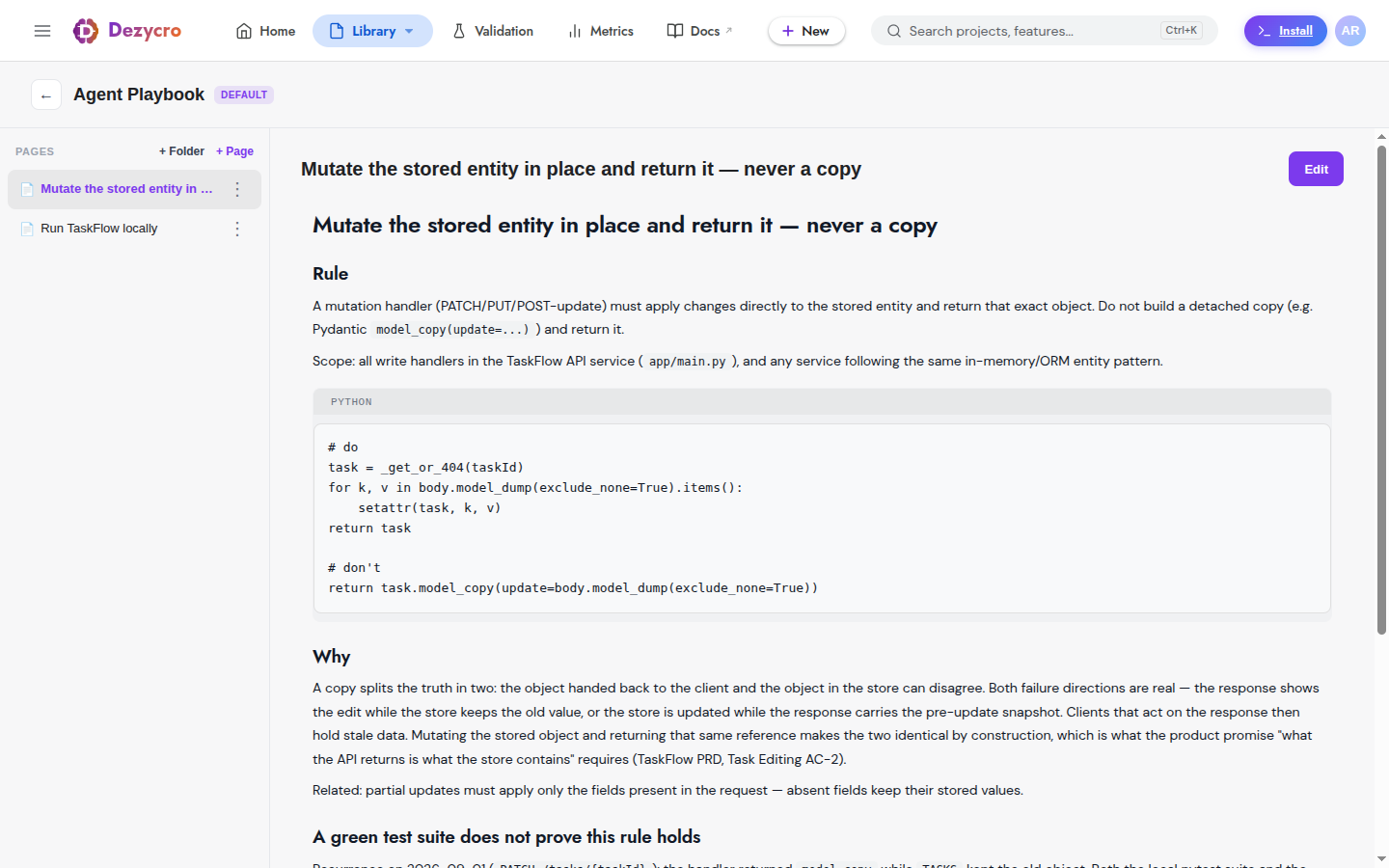Open the New creation menu
Viewport: 1389px width, 868px height.
pos(806,31)
